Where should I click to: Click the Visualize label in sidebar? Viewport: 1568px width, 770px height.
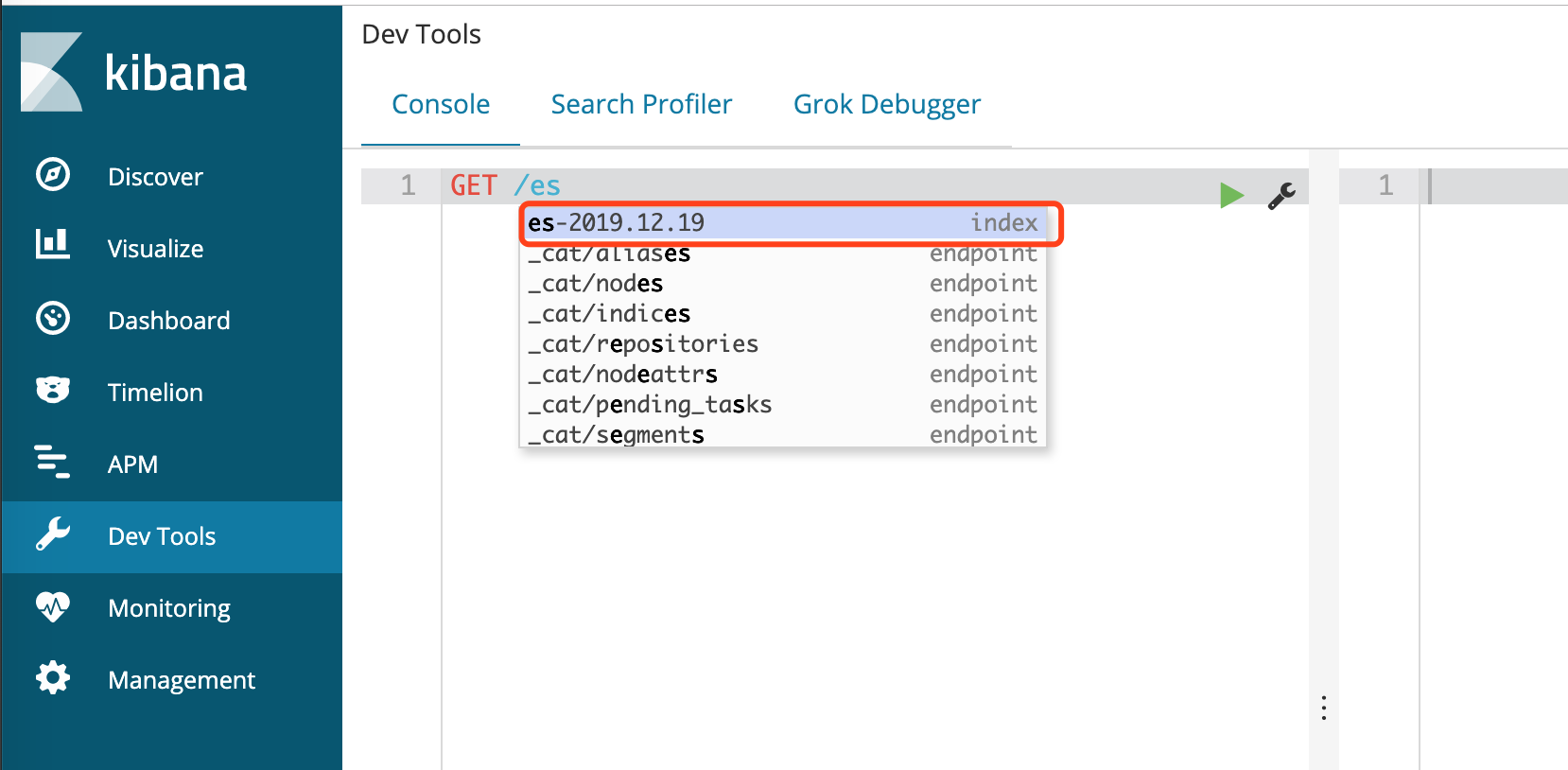coord(155,249)
